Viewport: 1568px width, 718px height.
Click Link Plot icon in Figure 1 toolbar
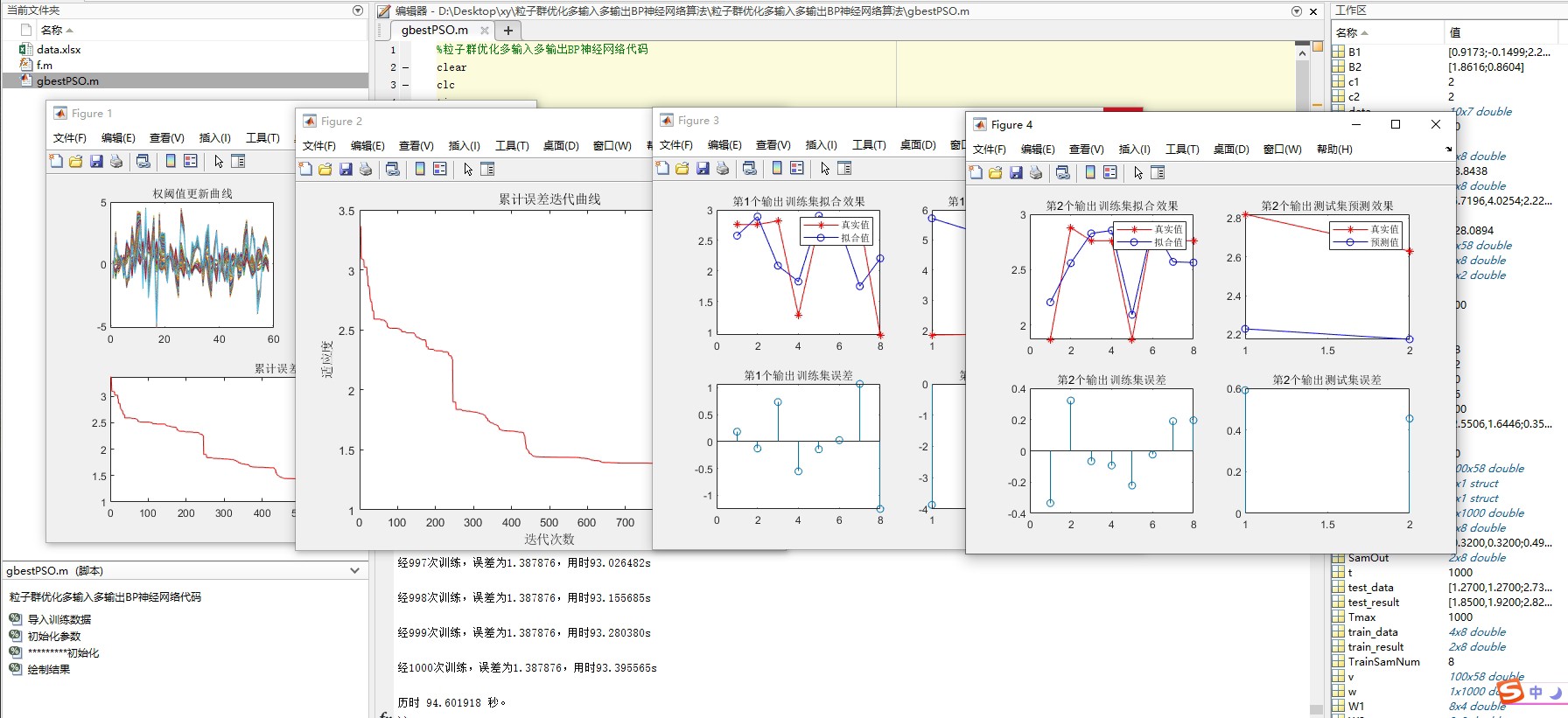pos(143,161)
